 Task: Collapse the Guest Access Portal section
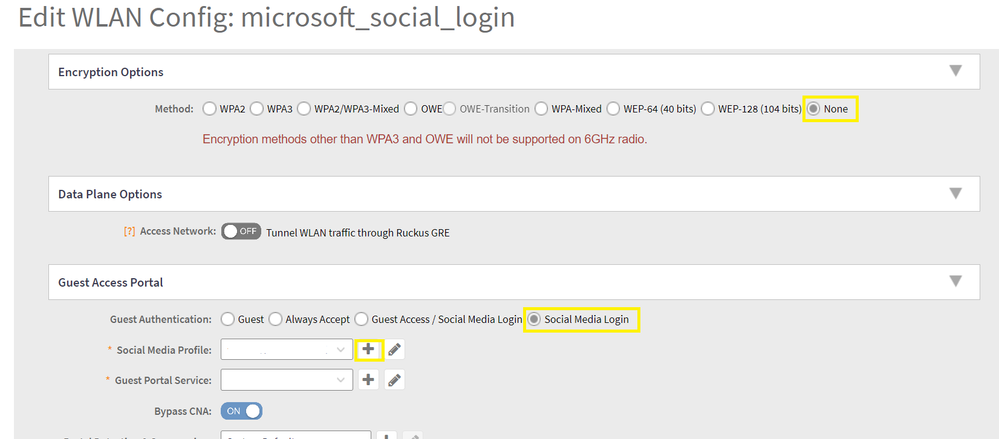[x=955, y=281]
